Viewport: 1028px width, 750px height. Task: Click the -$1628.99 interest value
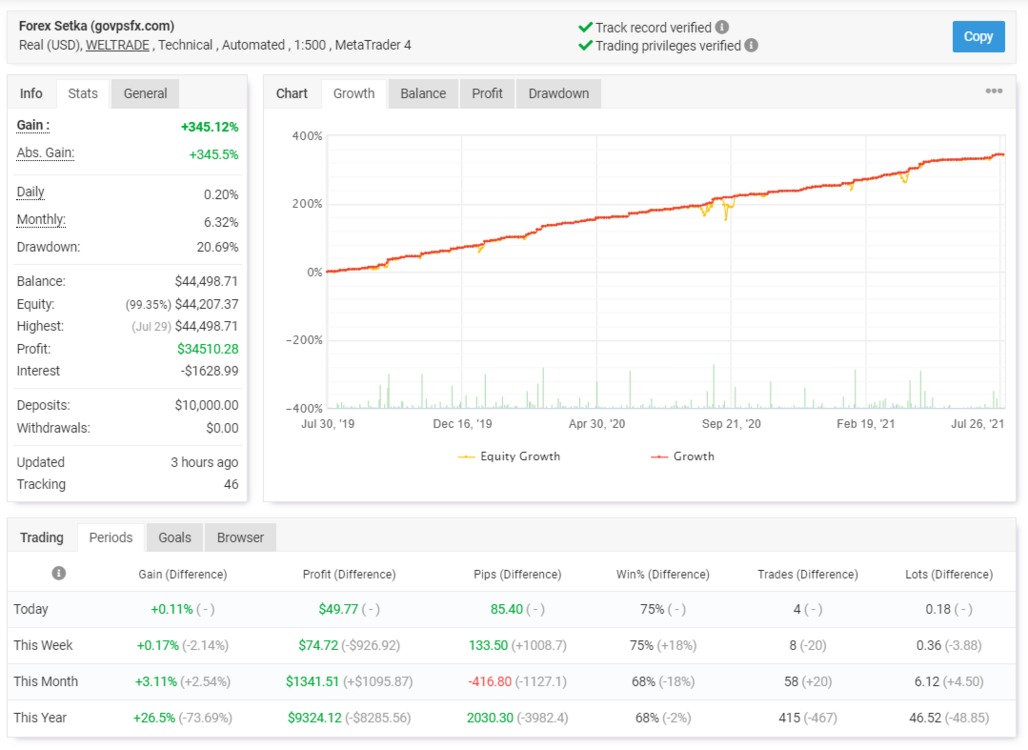(210, 371)
